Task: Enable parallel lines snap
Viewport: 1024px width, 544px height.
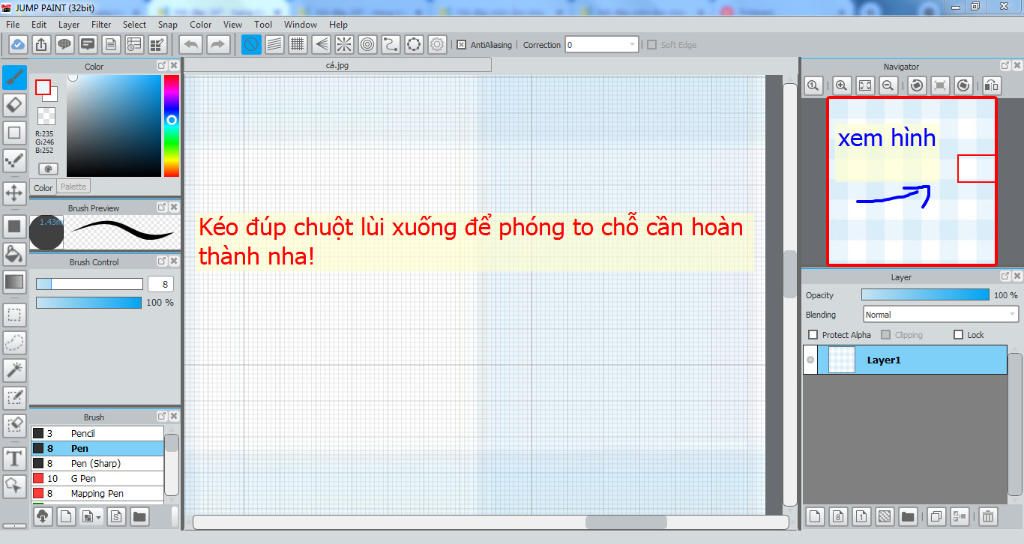Action: tap(274, 44)
